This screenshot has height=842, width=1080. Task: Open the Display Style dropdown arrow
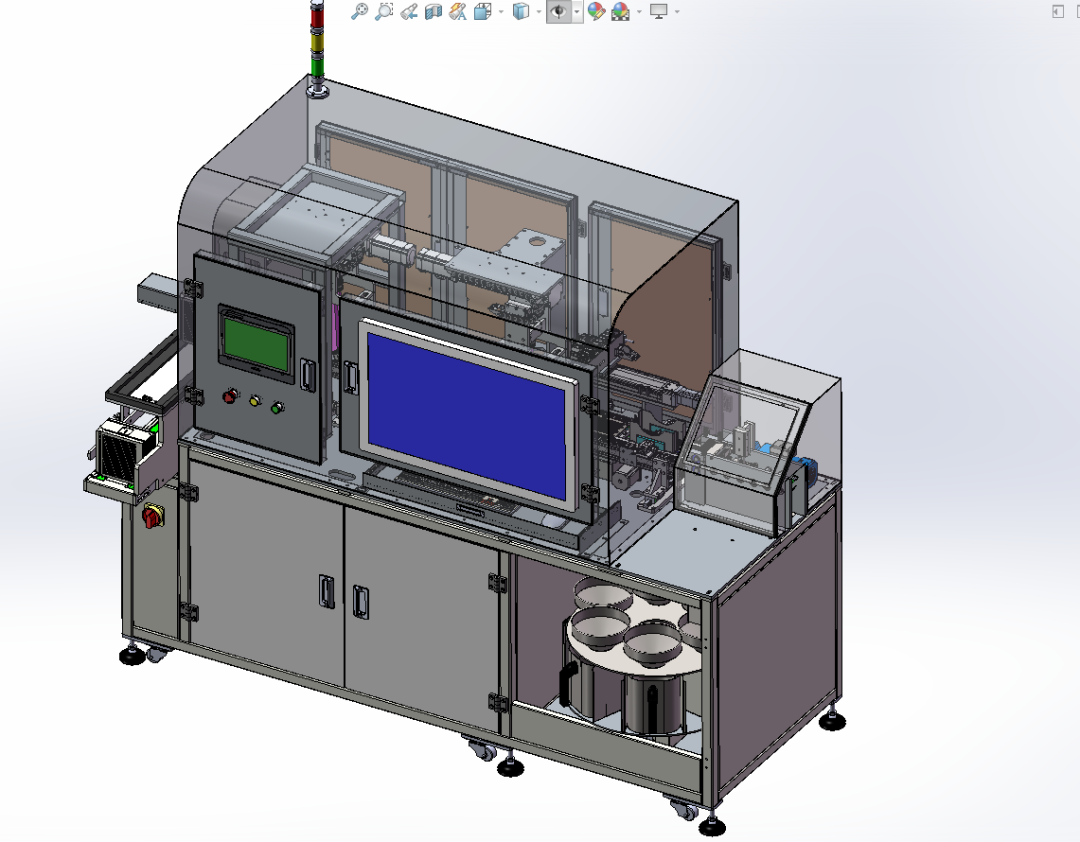(x=539, y=12)
